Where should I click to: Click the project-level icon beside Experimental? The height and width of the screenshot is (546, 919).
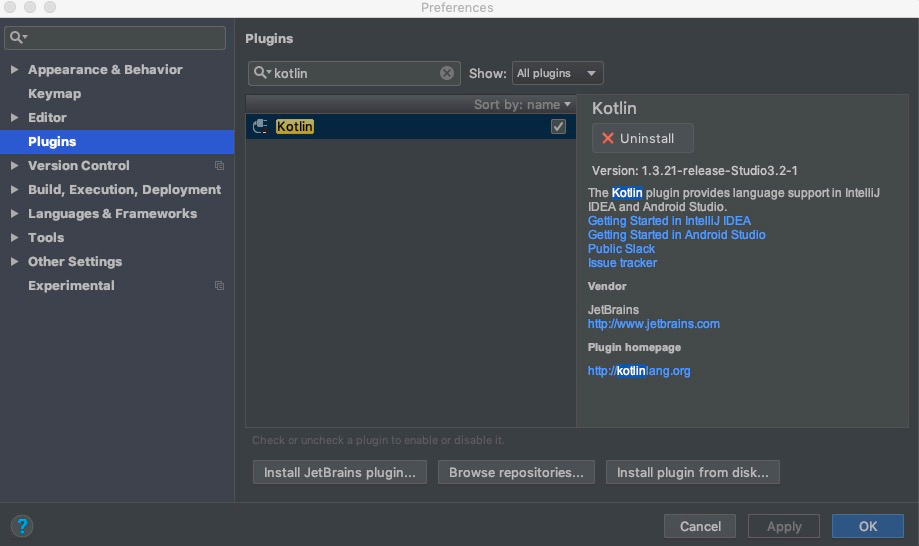point(219,286)
